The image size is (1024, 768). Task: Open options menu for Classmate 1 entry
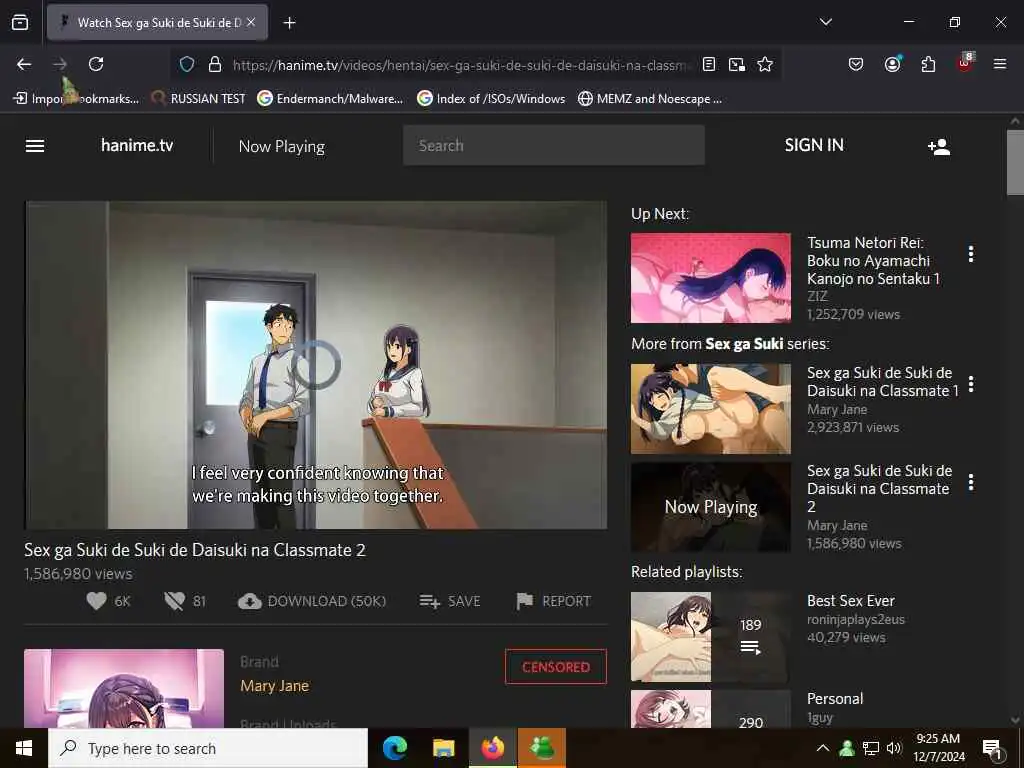[x=971, y=384]
